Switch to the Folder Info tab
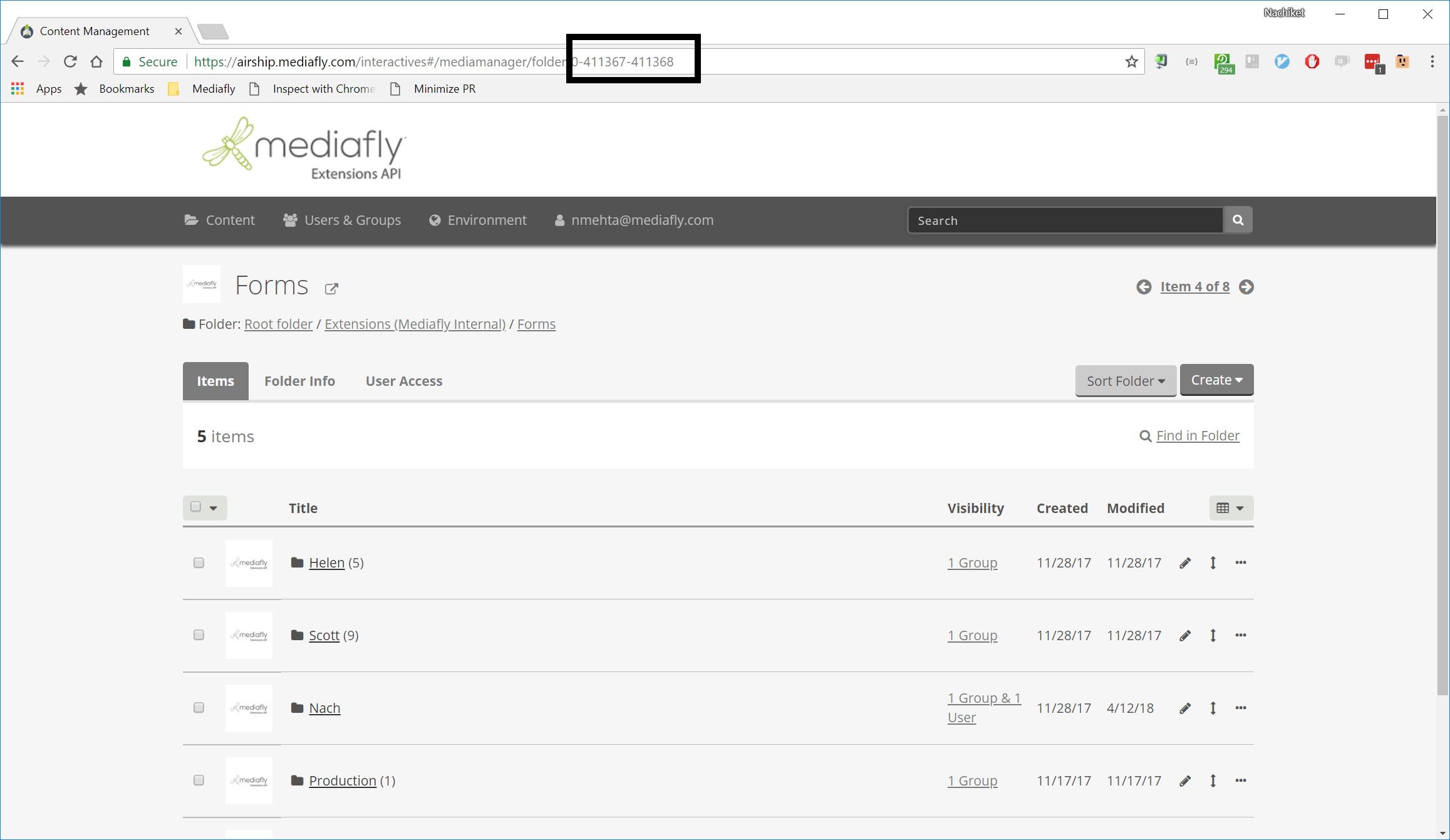This screenshot has height=840, width=1450. coord(299,381)
